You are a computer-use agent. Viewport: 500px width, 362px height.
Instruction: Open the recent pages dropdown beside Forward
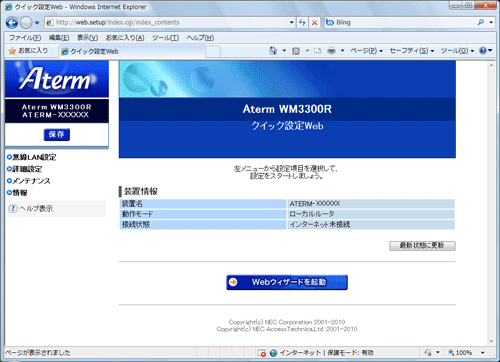37,23
